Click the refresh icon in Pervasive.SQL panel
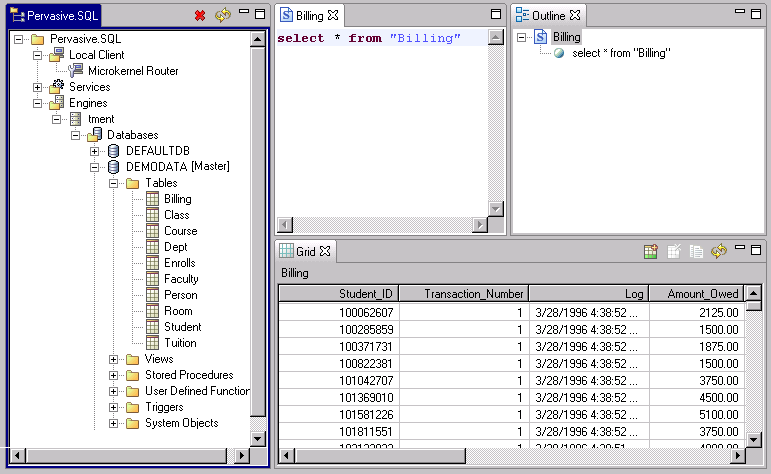The image size is (771, 474). click(222, 16)
